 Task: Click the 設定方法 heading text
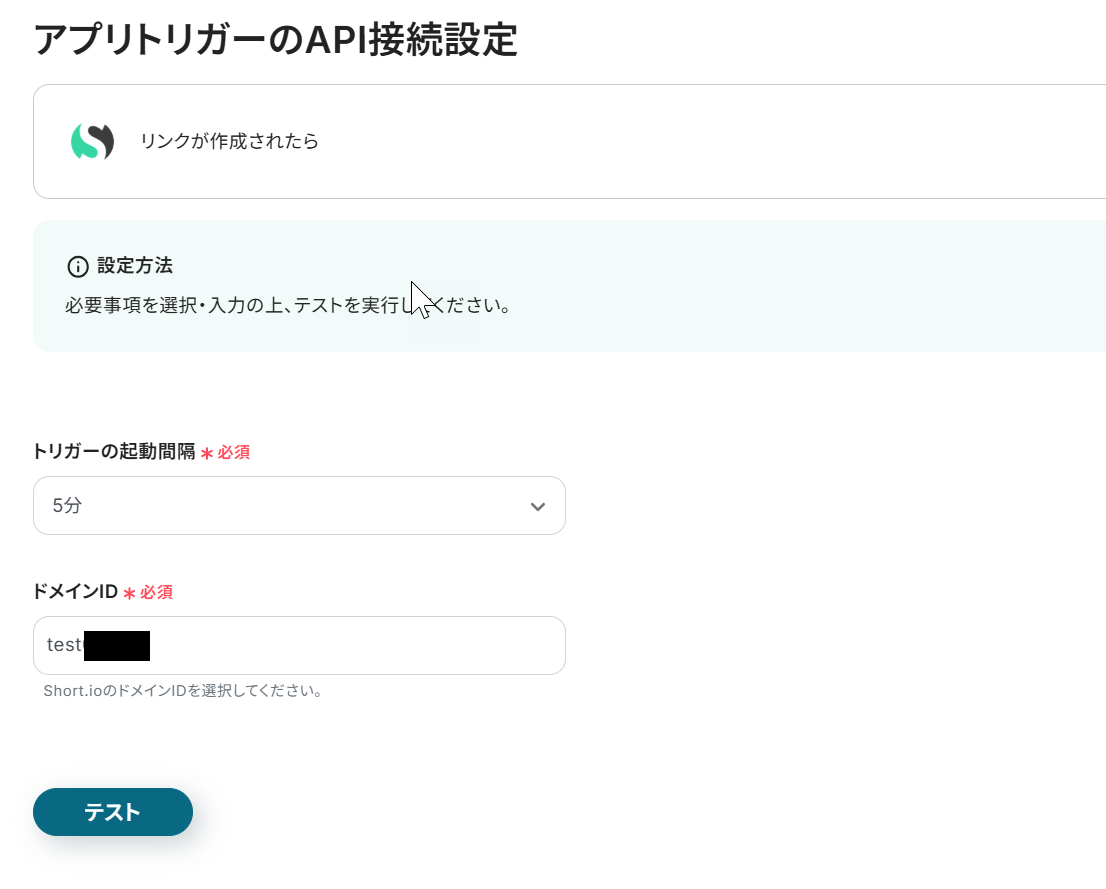click(135, 266)
